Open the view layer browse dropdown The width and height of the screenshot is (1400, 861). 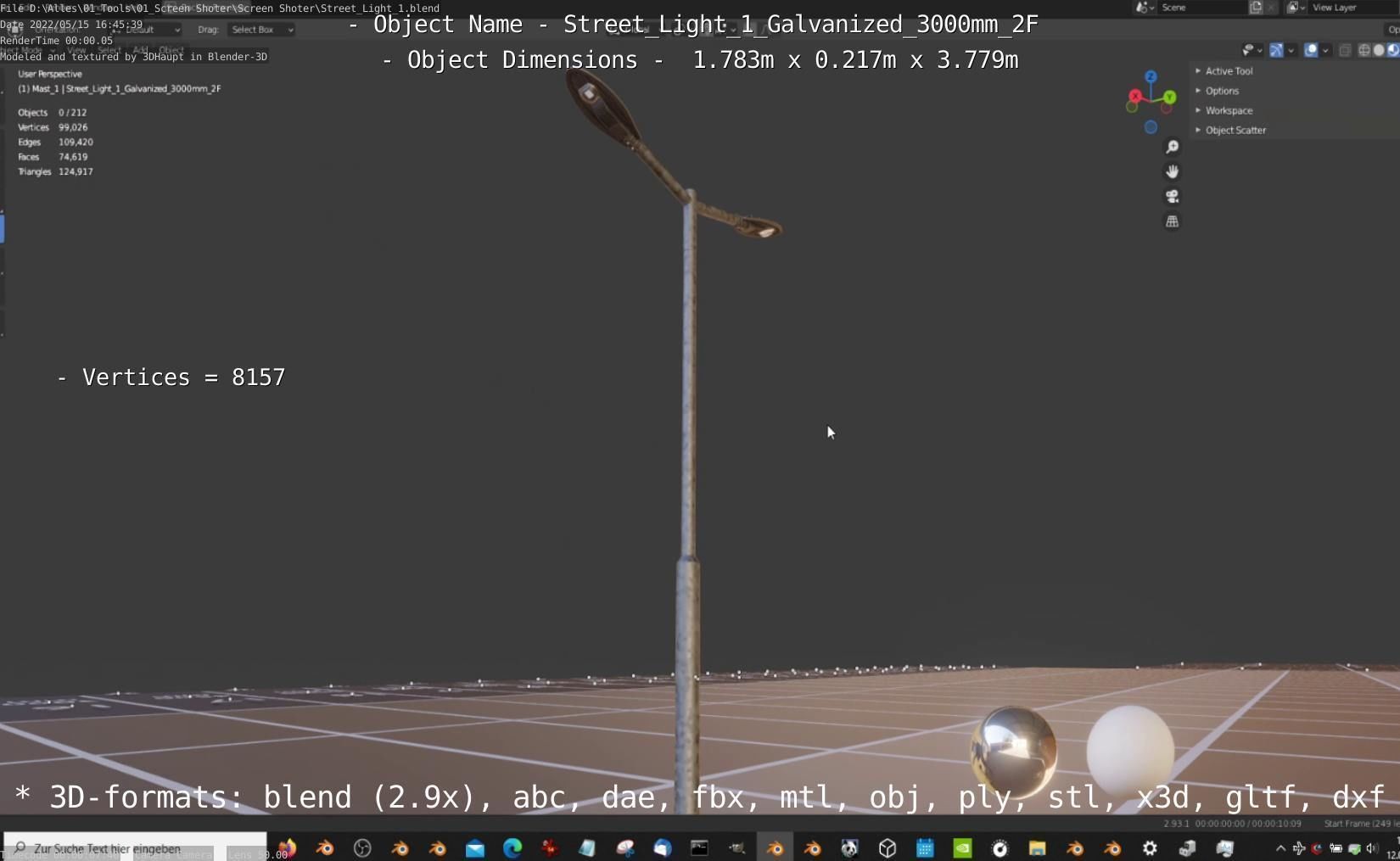tap(1296, 8)
